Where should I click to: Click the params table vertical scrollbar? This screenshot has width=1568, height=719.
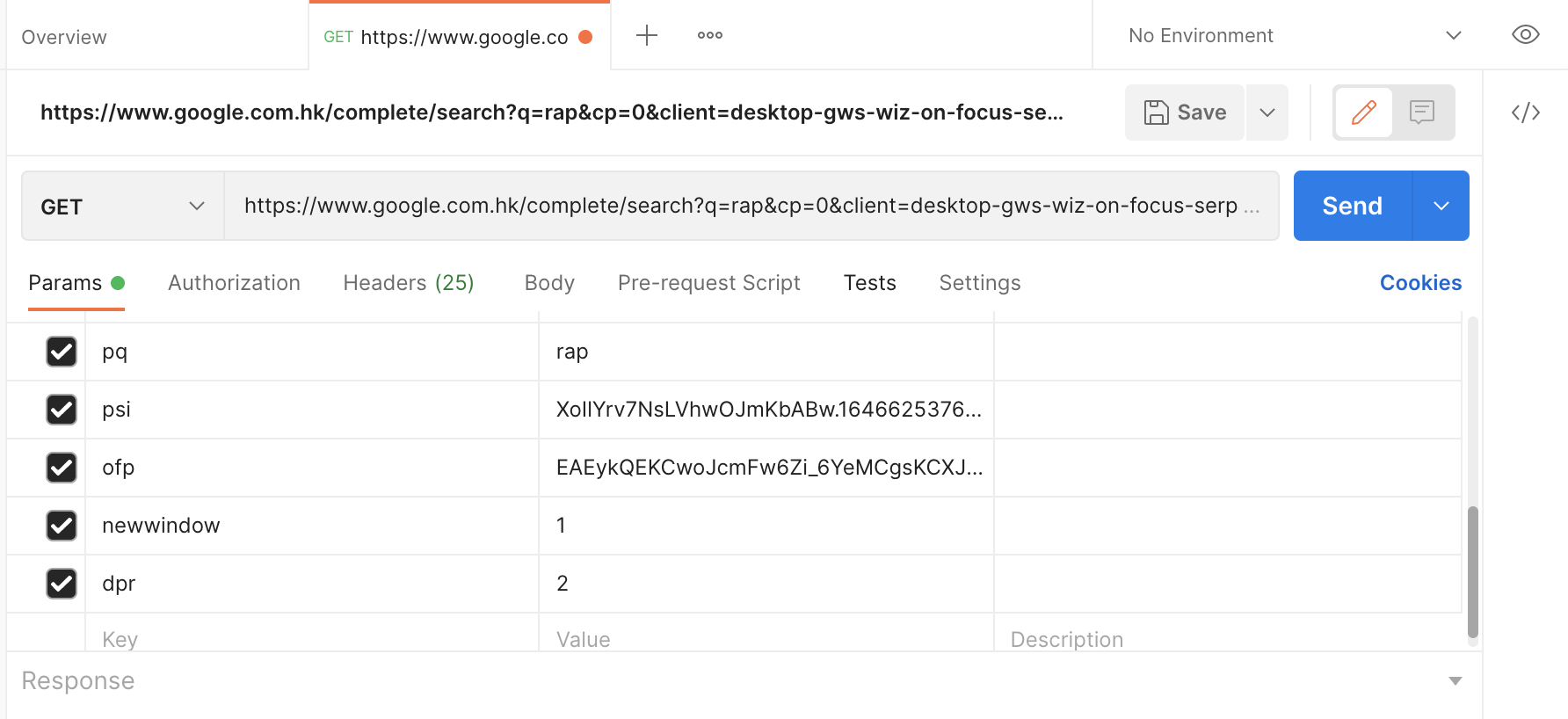(1473, 571)
